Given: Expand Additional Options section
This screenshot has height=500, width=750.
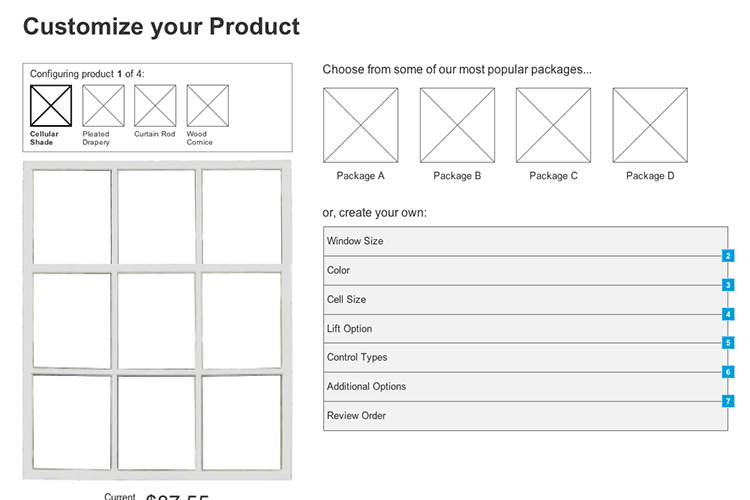Looking at the screenshot, I should click(525, 387).
